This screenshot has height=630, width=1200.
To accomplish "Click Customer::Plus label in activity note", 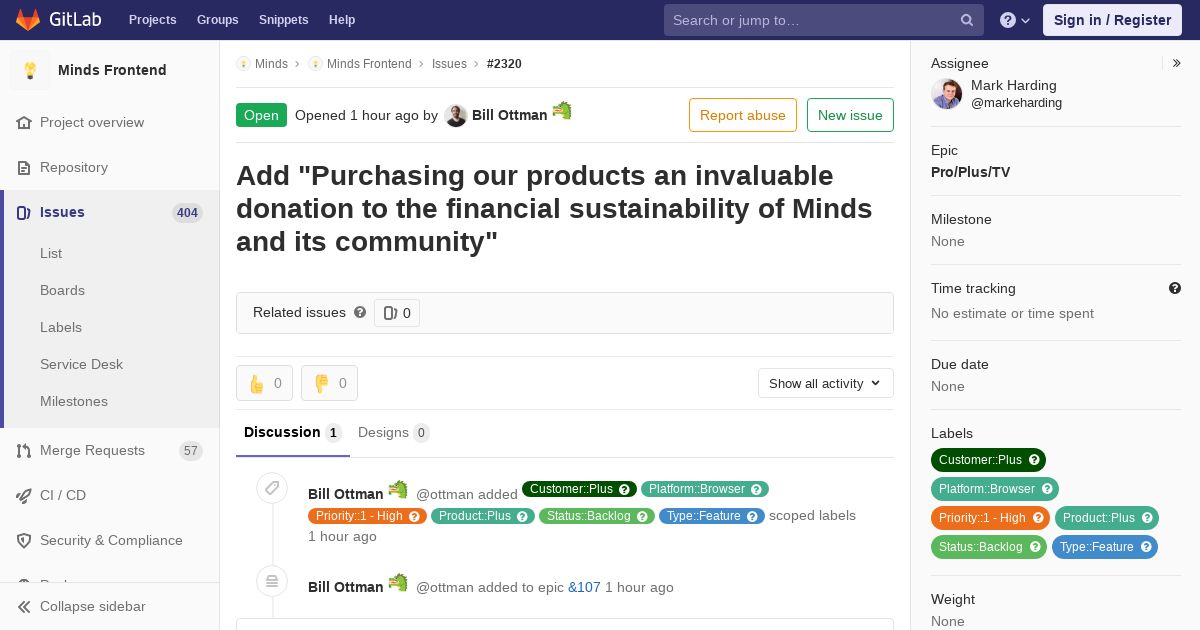I will coord(579,489).
